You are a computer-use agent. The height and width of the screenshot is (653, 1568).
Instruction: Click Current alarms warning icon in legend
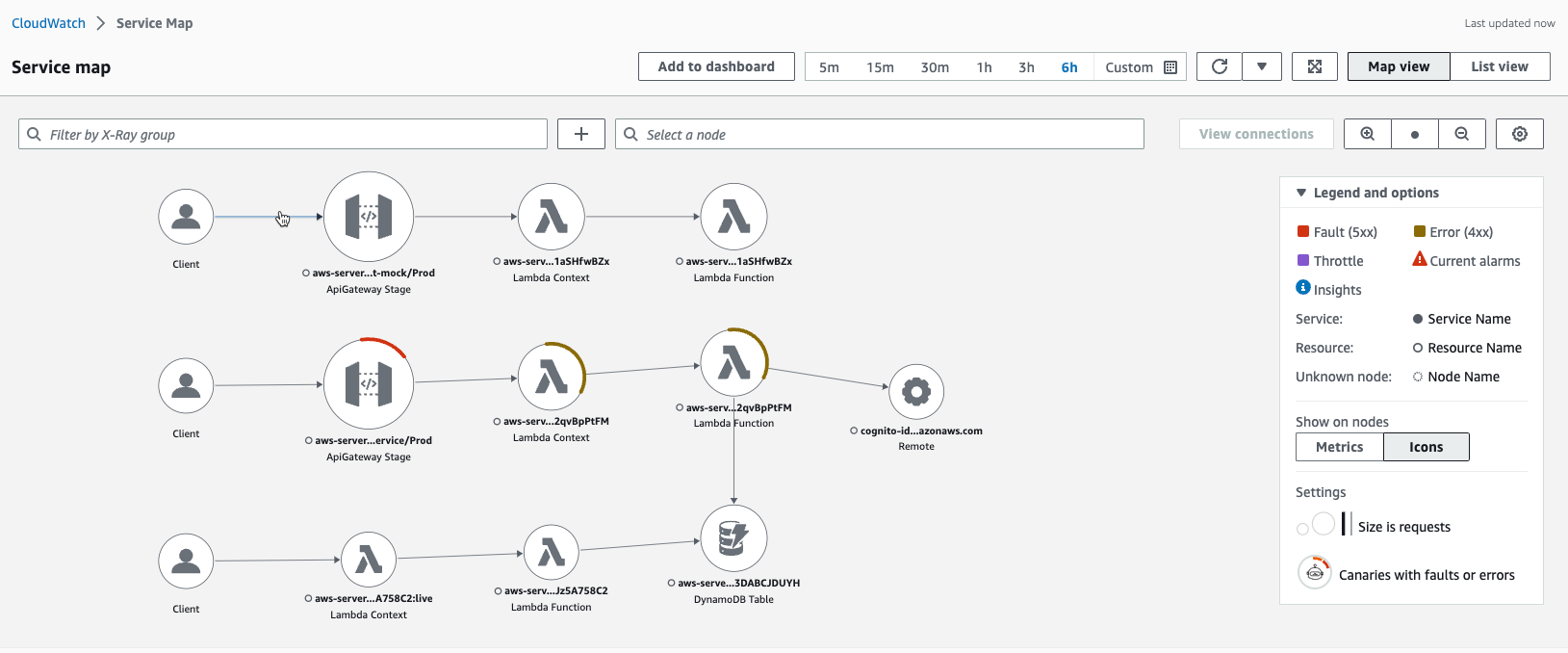coord(1420,258)
